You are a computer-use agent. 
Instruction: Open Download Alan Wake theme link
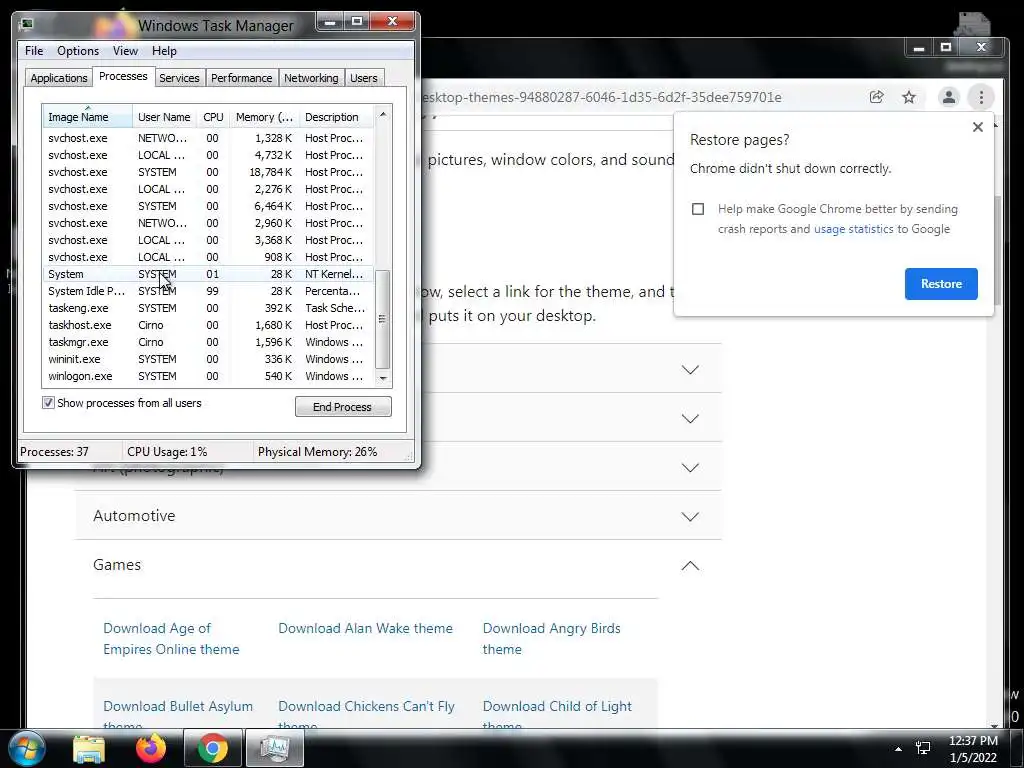tap(365, 628)
